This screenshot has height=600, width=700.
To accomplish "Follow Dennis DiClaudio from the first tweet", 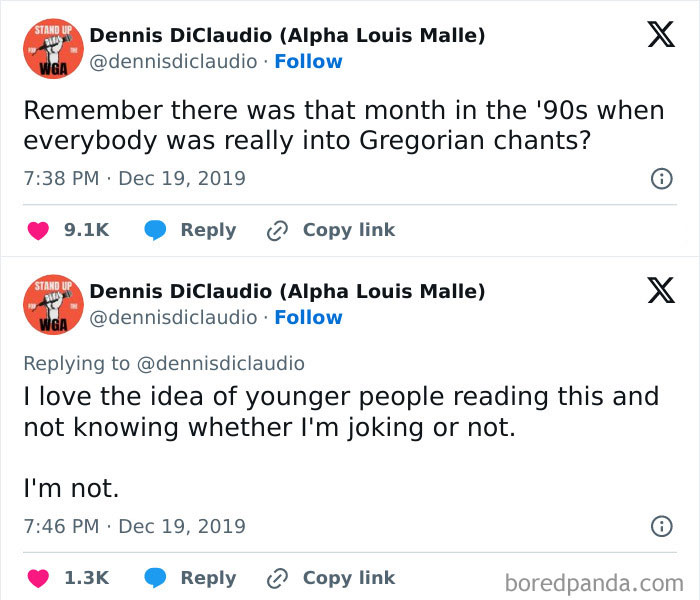I will tap(308, 61).
